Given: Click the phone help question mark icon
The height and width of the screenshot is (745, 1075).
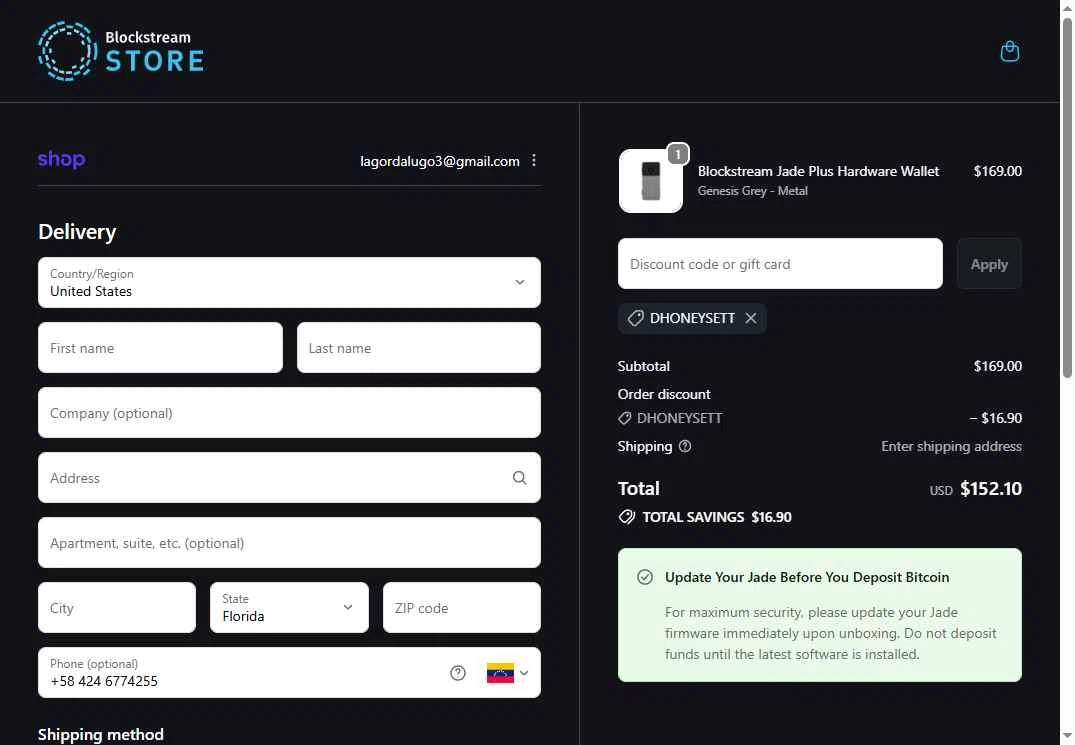Looking at the screenshot, I should 458,673.
